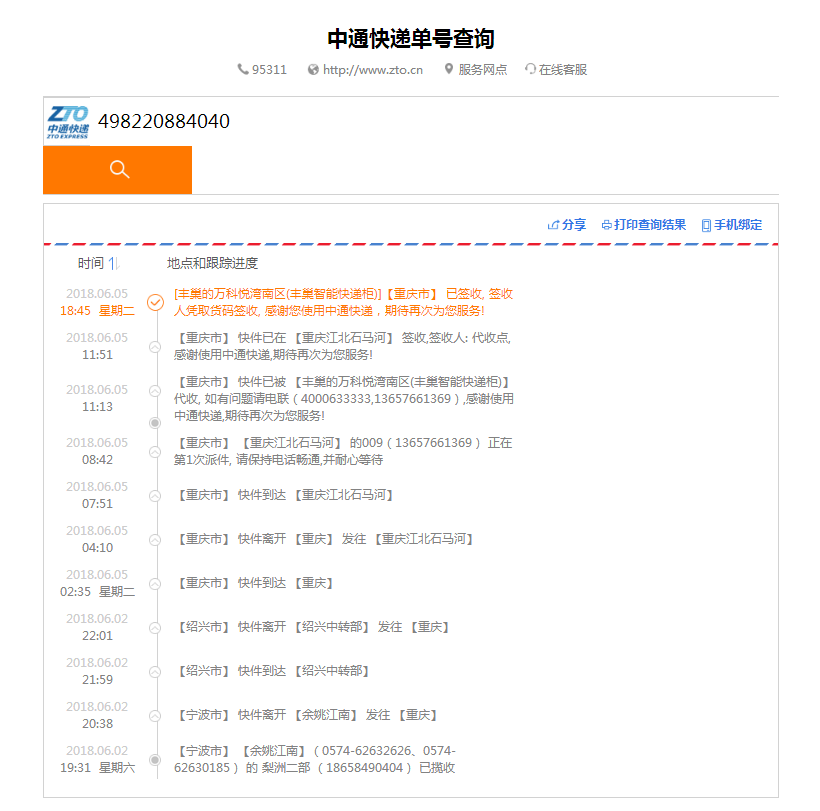This screenshot has height=811, width=820.
Task: Click timeline marker for 20:38 entry
Action: (155, 715)
